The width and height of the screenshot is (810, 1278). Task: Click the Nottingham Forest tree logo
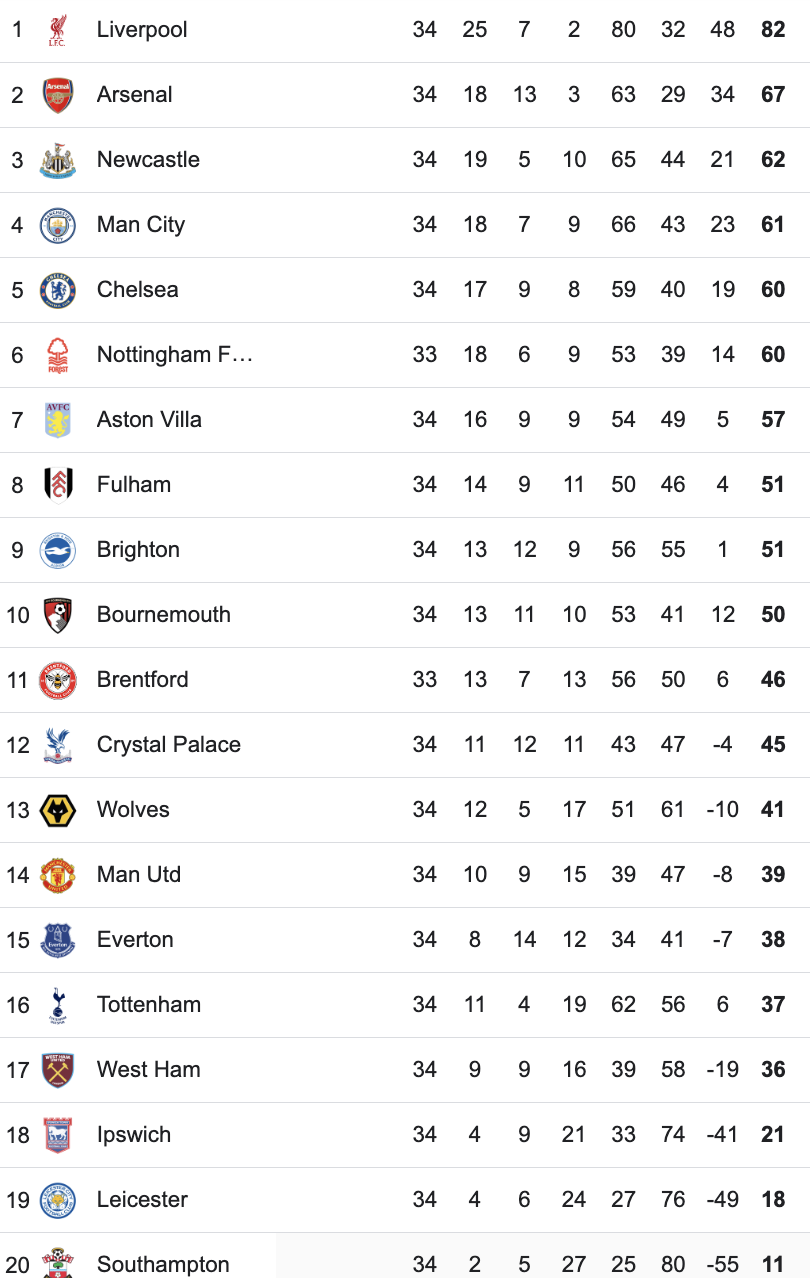pyautogui.click(x=58, y=355)
